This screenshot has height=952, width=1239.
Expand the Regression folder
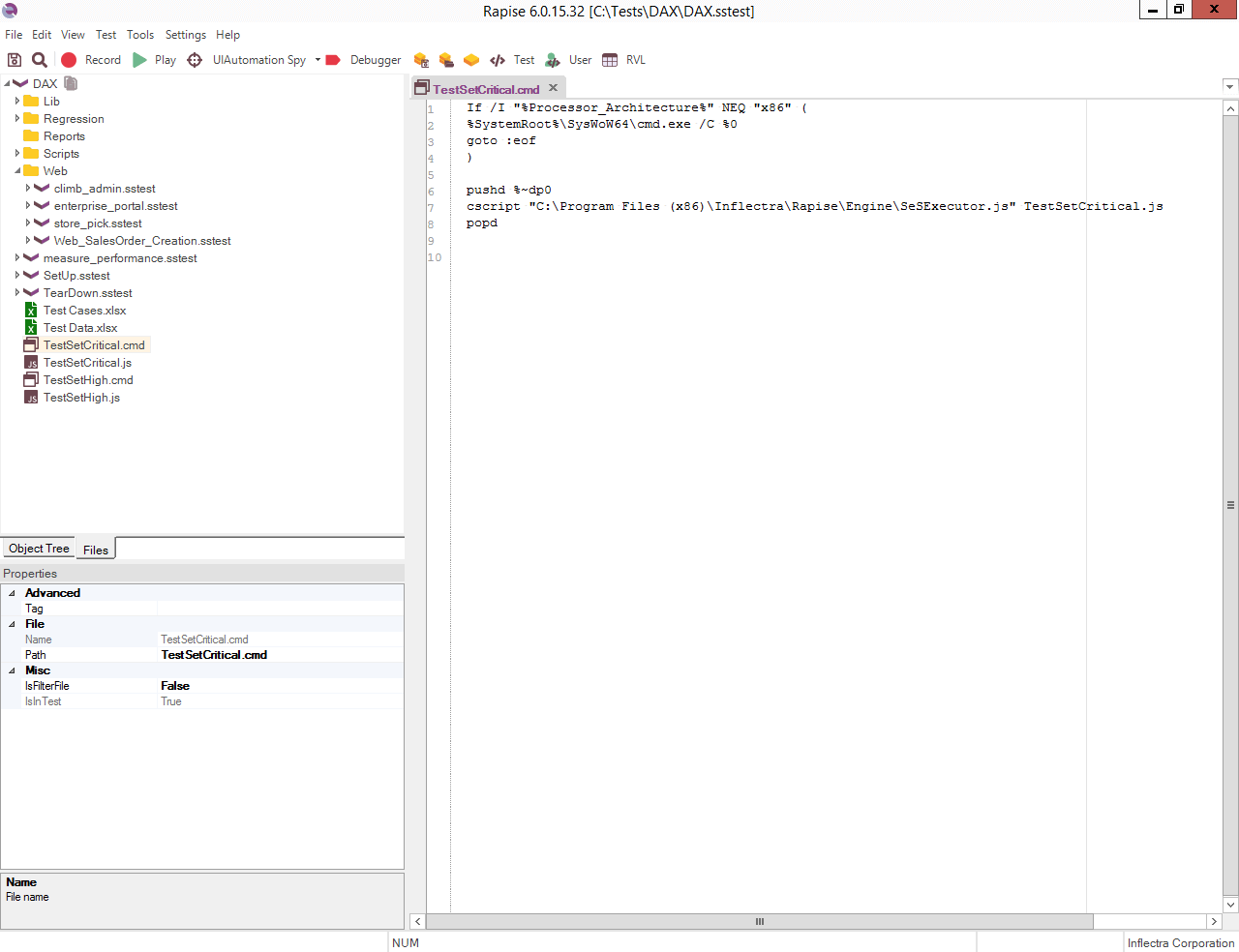[17, 119]
